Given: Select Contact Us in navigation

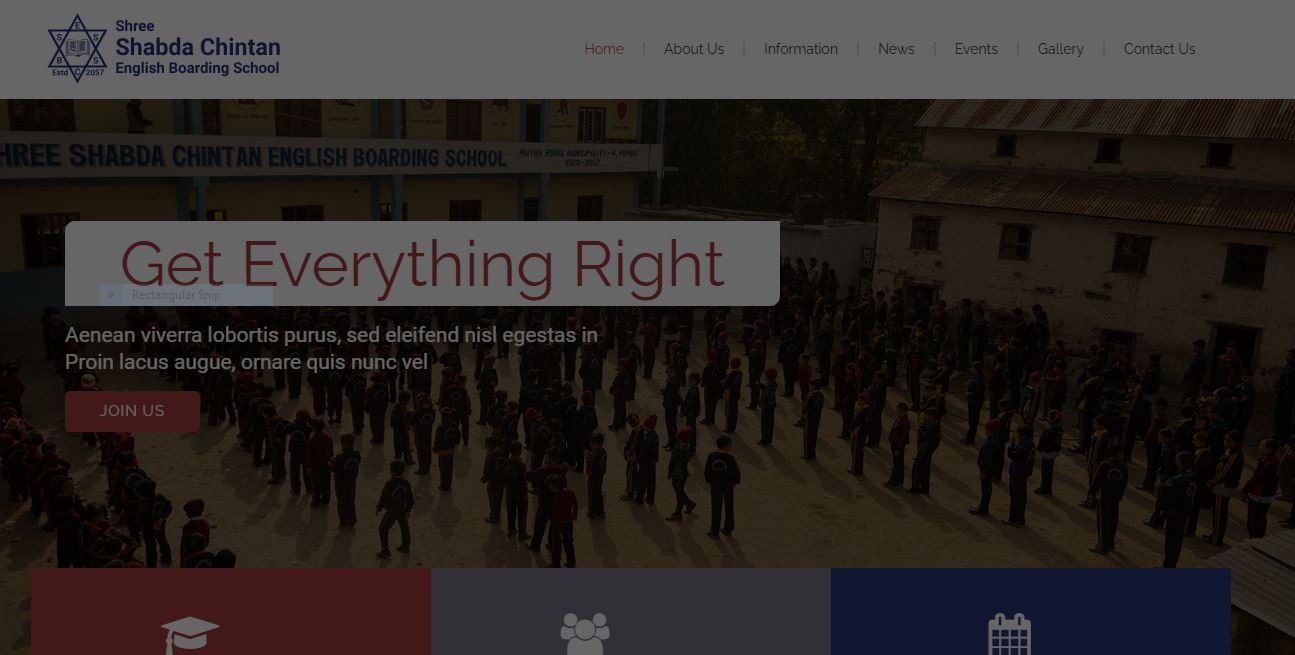Looking at the screenshot, I should 1160,49.
